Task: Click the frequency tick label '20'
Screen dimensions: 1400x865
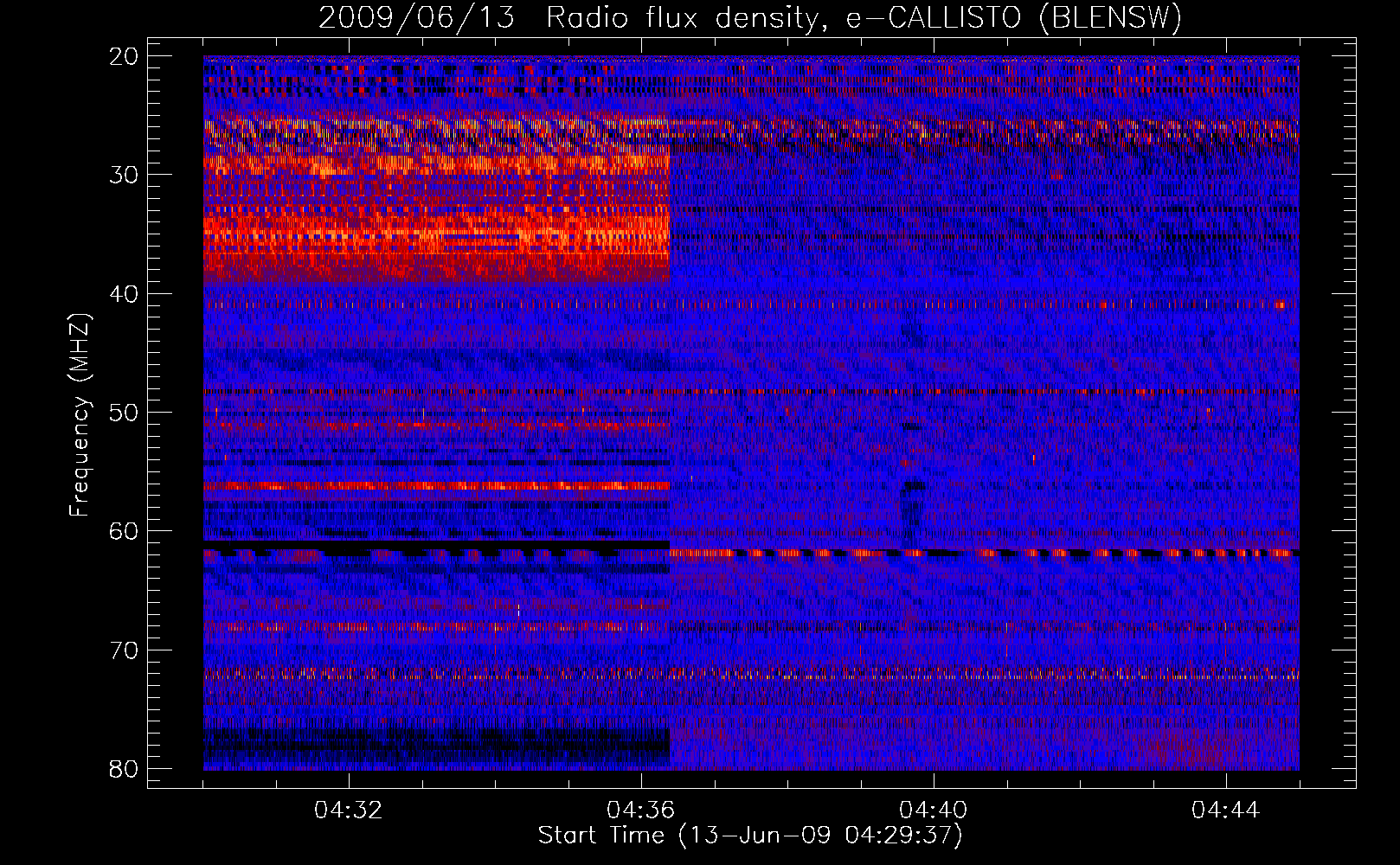Action: (125, 56)
